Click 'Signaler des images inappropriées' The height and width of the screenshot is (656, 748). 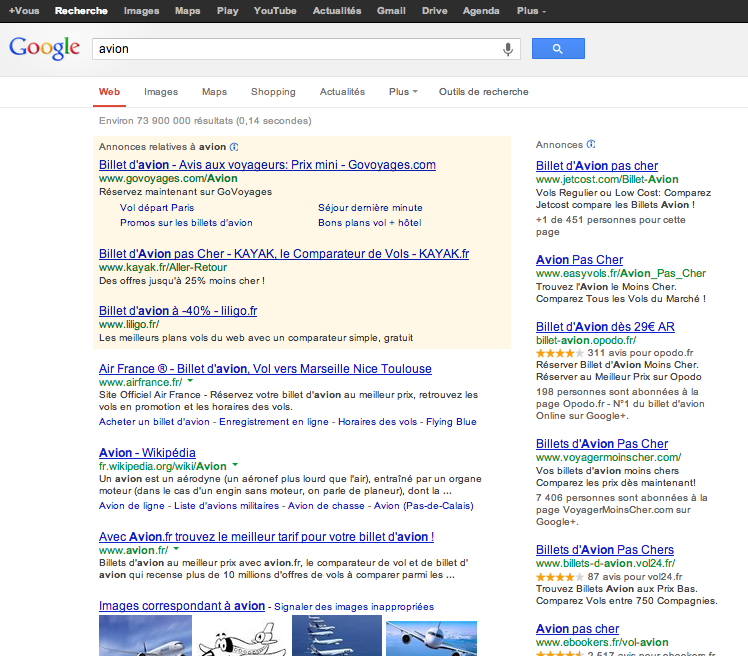pos(354,607)
